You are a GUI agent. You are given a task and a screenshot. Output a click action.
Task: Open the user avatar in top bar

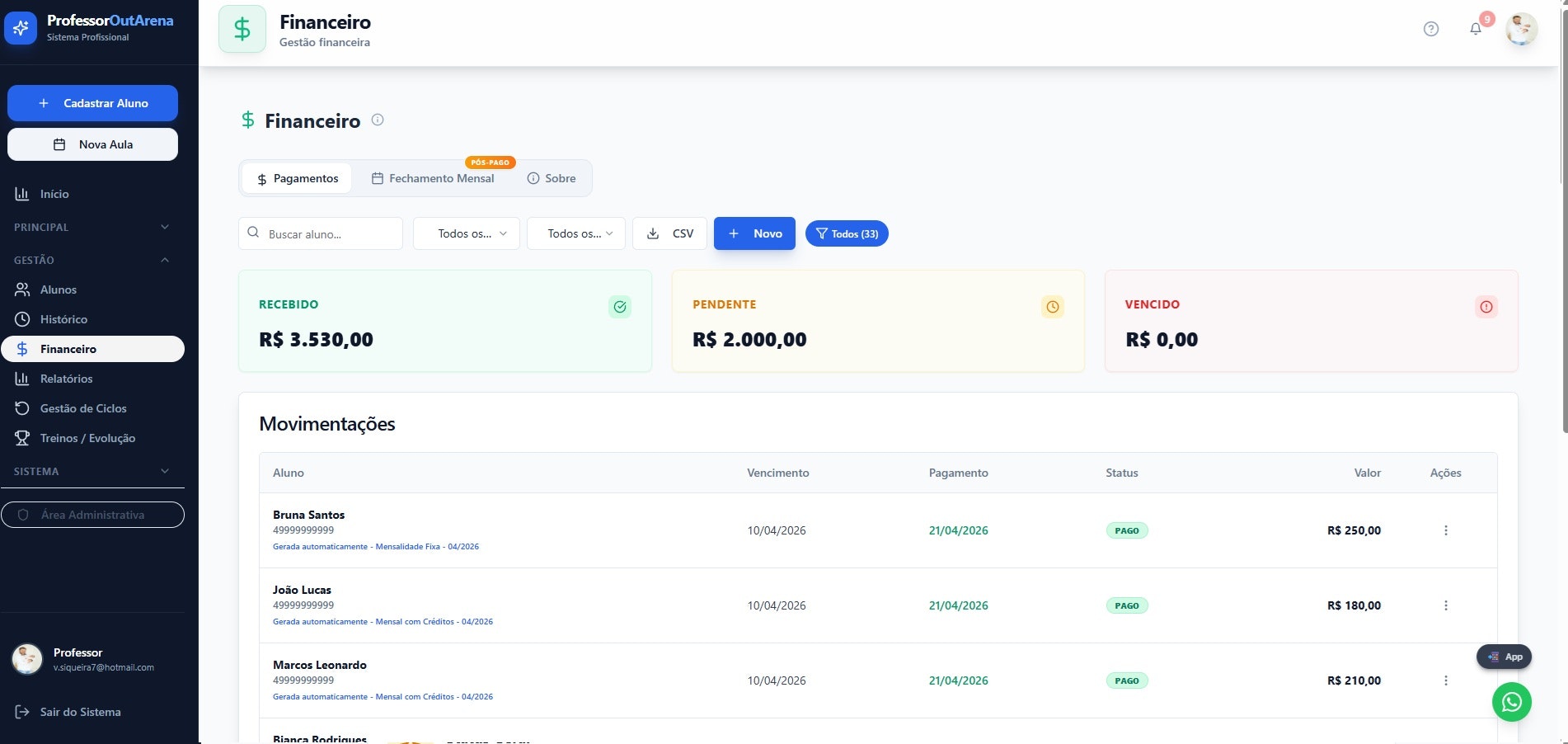pos(1521,29)
